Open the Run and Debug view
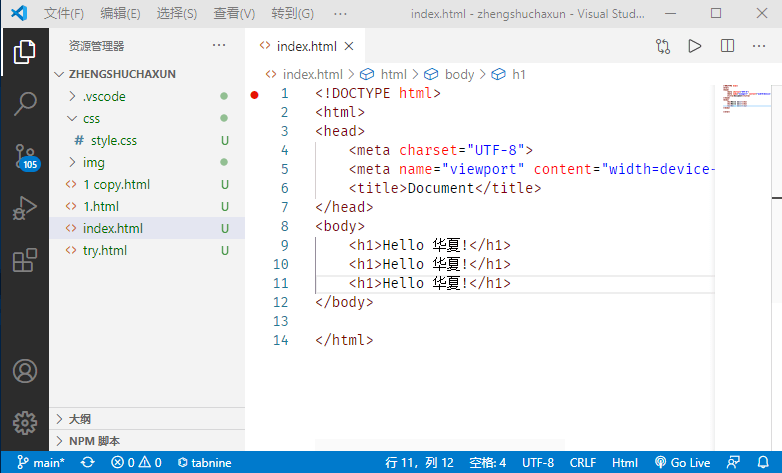This screenshot has width=782, height=473. [24, 209]
